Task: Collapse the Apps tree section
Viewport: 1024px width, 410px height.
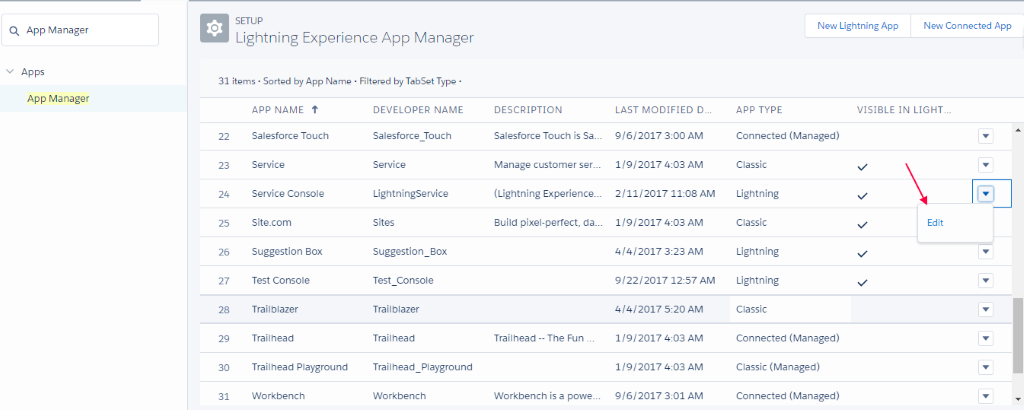Action: coord(10,72)
